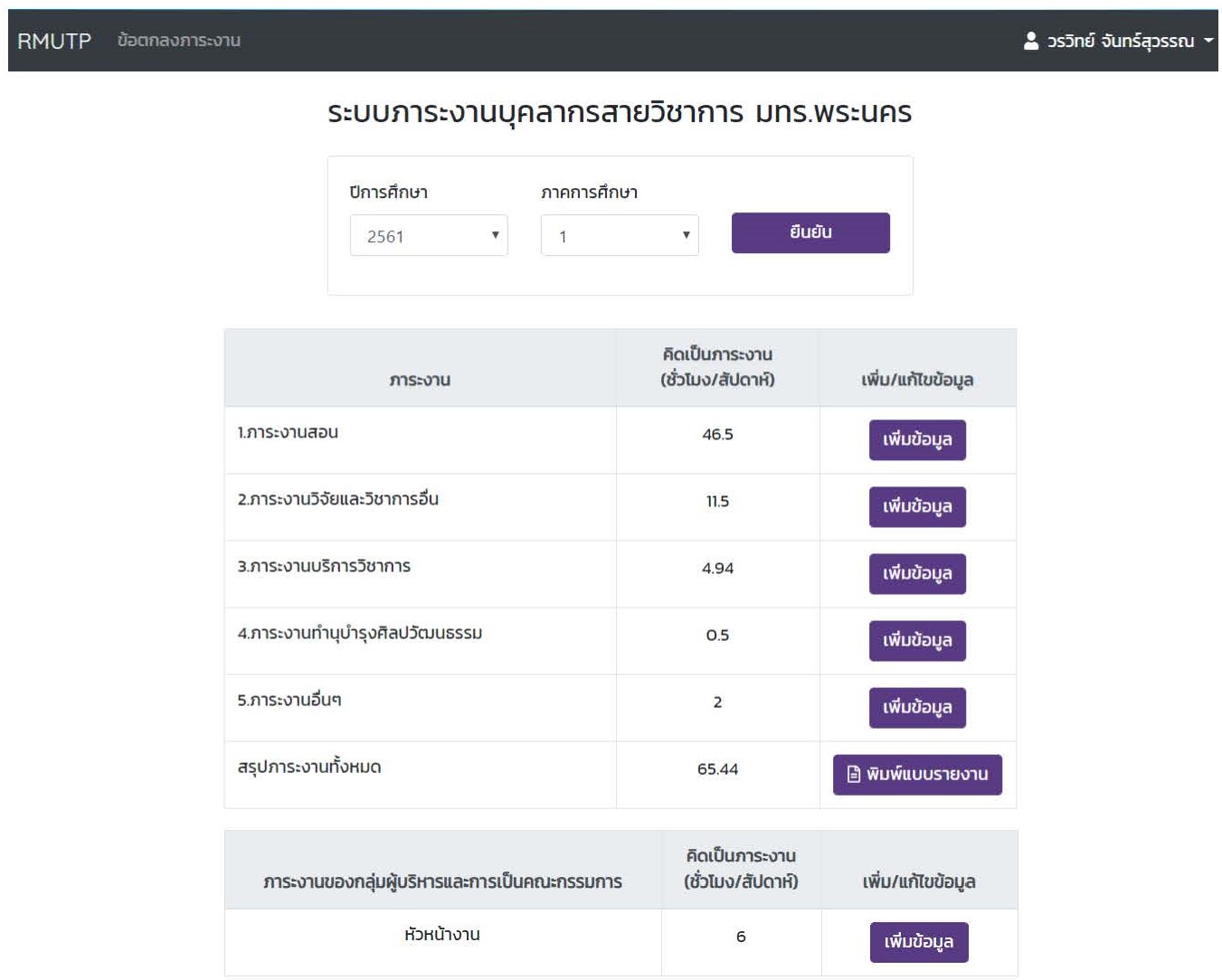Click เพิ่มข้อมูล for 1.ภาระงานสอน
Image resolution: width=1222 pixels, height=980 pixels.
click(916, 440)
